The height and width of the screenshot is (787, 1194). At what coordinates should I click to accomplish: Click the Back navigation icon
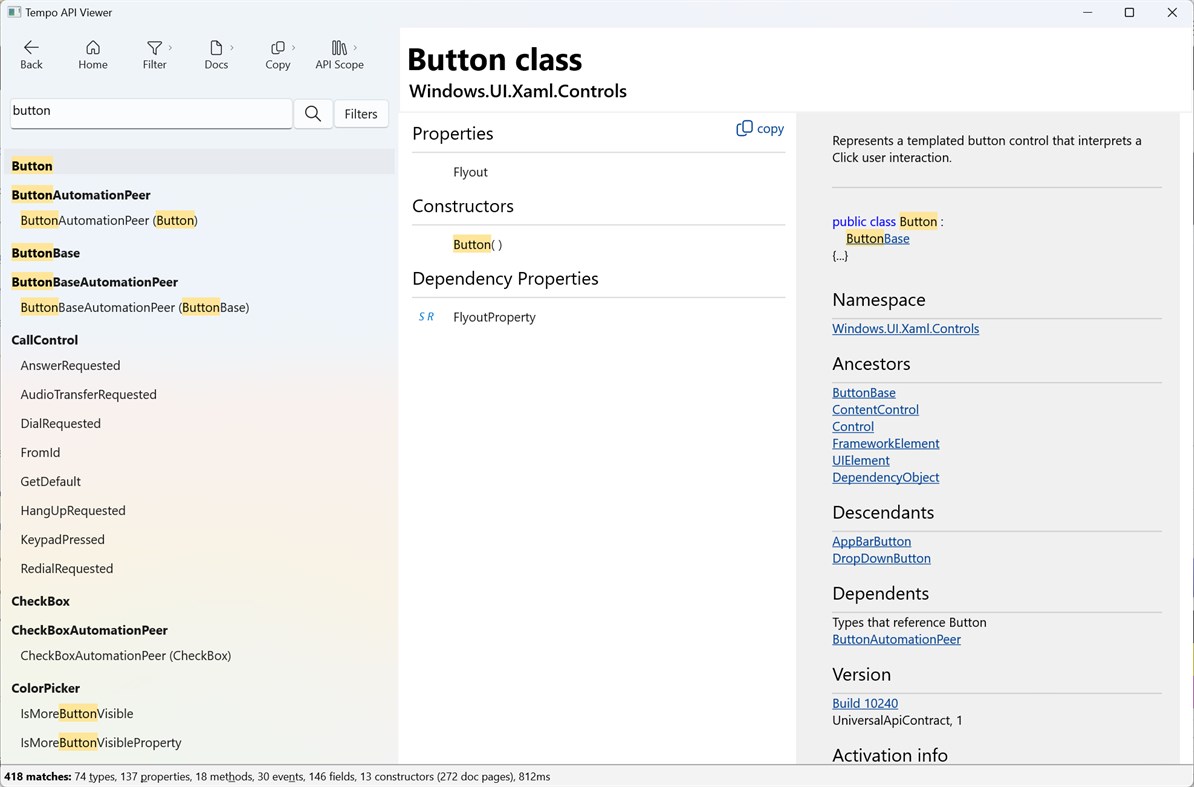click(x=31, y=47)
